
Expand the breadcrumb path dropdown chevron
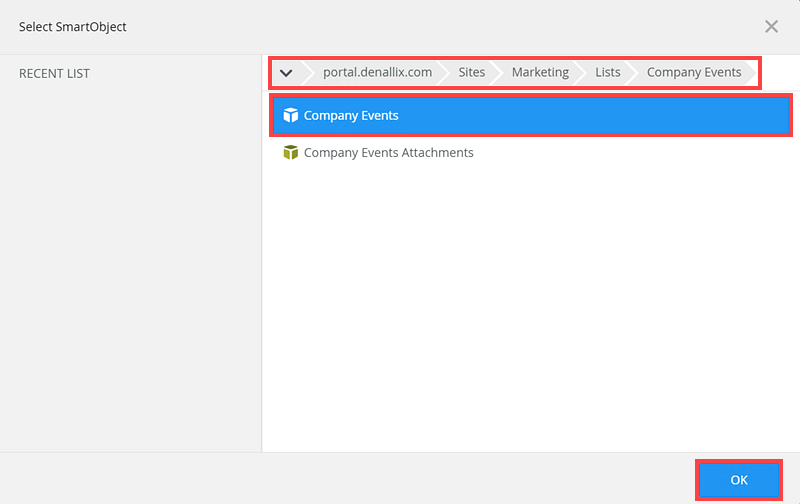(x=286, y=73)
